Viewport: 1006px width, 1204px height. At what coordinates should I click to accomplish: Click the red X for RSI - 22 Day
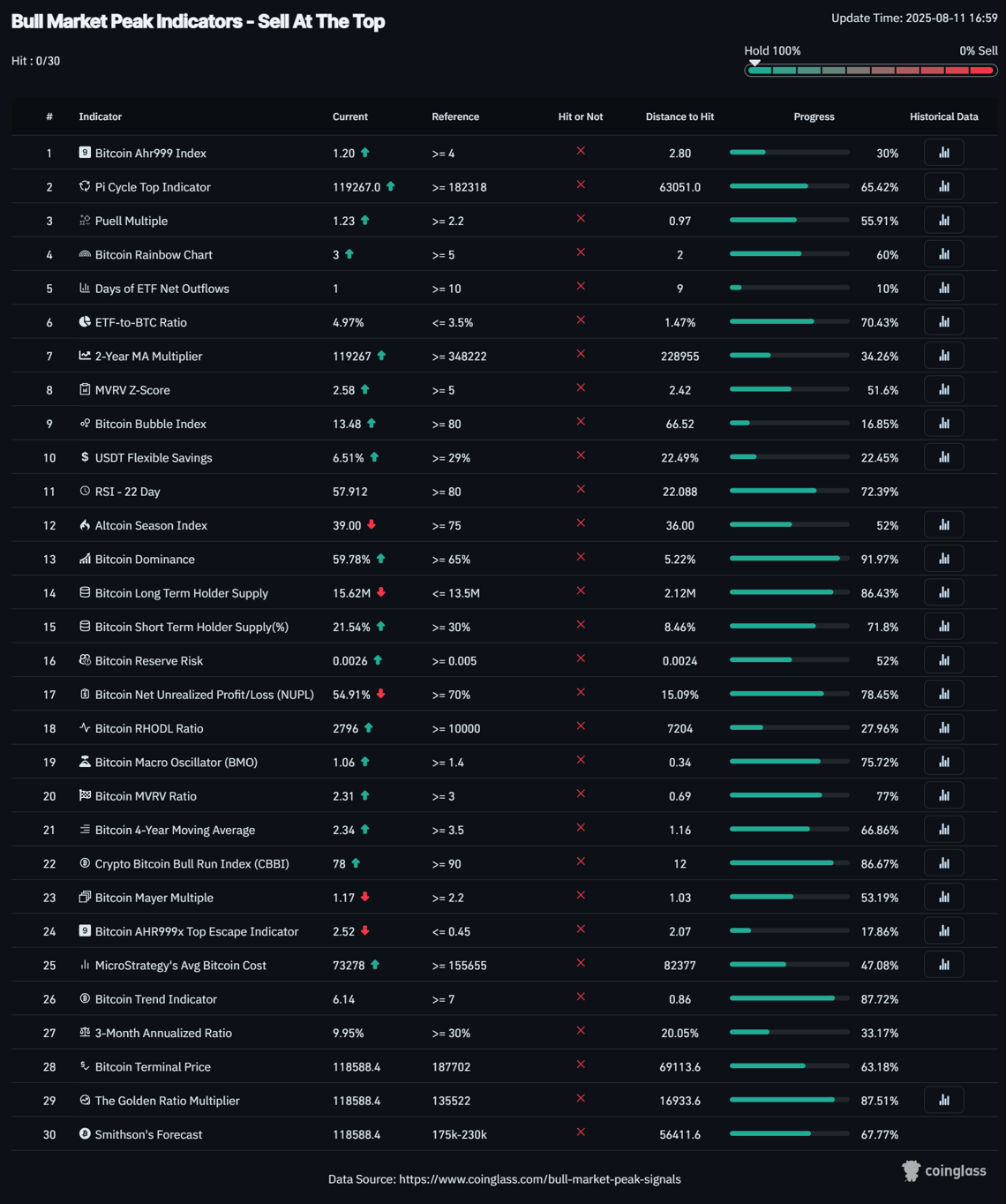pos(581,489)
